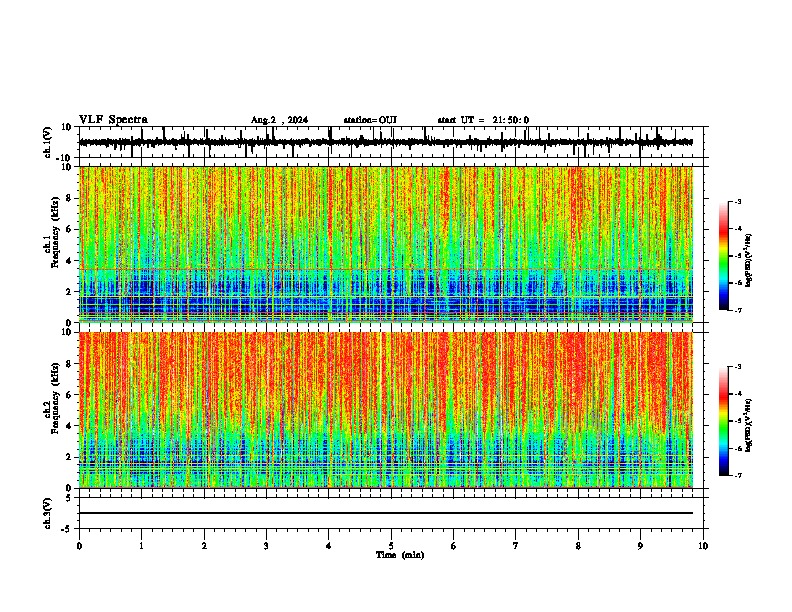Screen dimensions: 792x612
Task: Click the time axis tick label "1"
Action: tap(141, 546)
